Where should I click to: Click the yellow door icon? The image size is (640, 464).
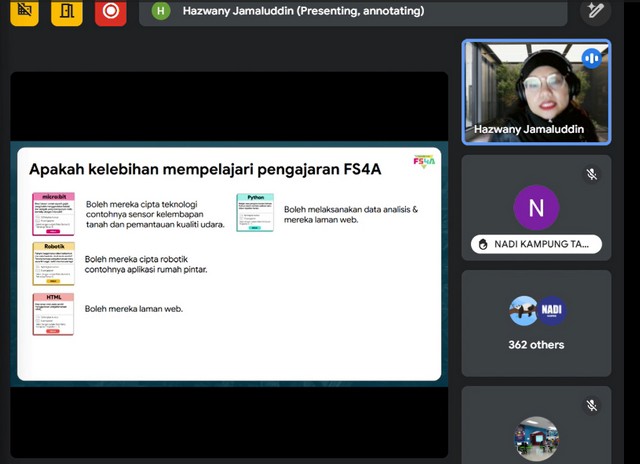tap(67, 11)
